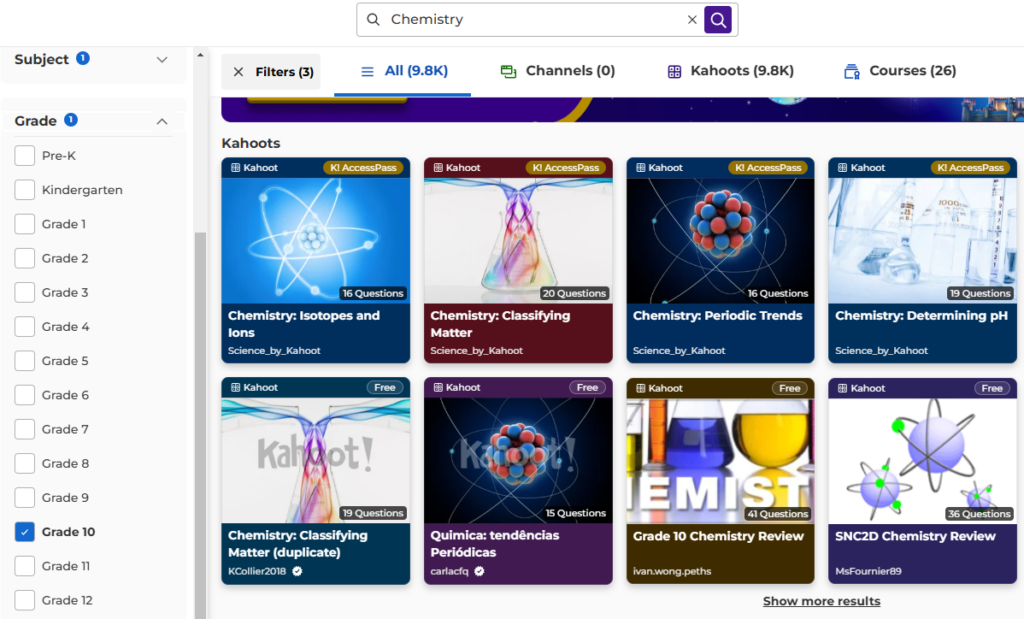Click the Kahoot type icon on Isotopes card
This screenshot has width=1024, height=619.
coord(236,168)
